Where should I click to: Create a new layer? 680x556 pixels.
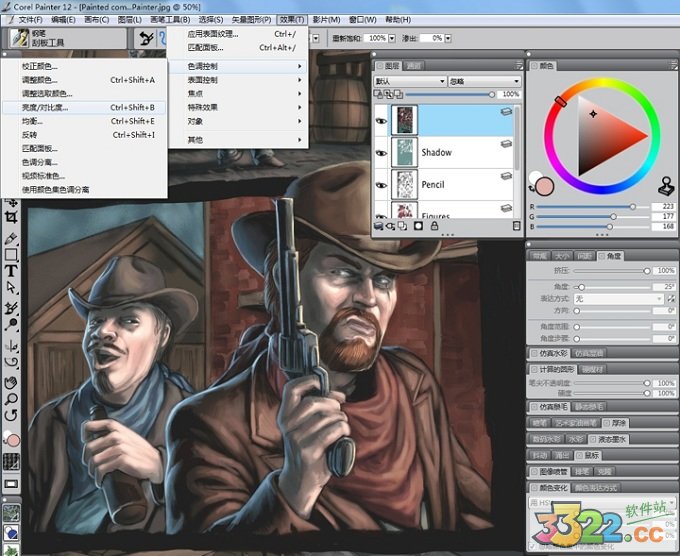[x=403, y=226]
